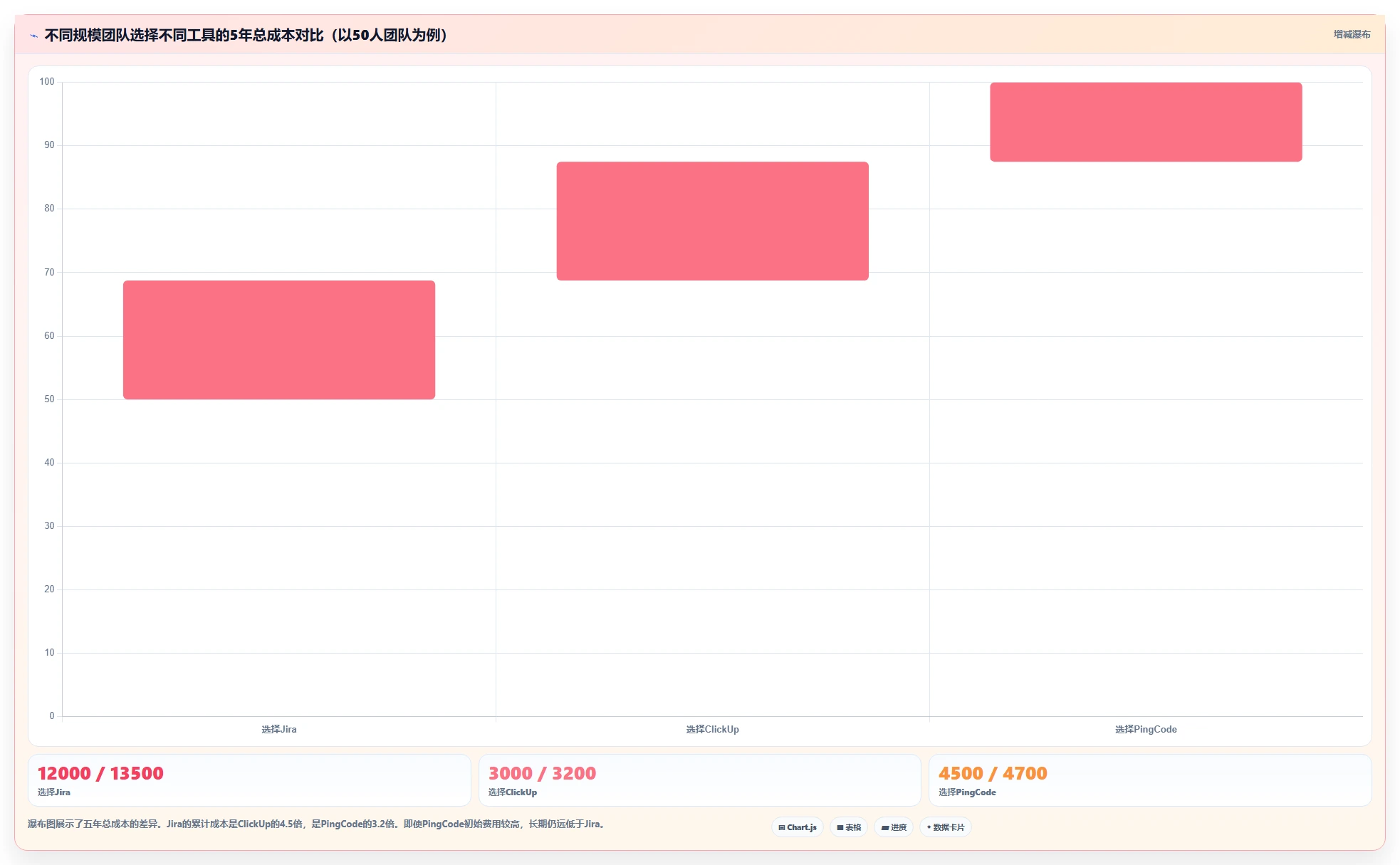Click the x-axis label 选择PingCode
The image size is (1400, 865).
pos(1146,729)
